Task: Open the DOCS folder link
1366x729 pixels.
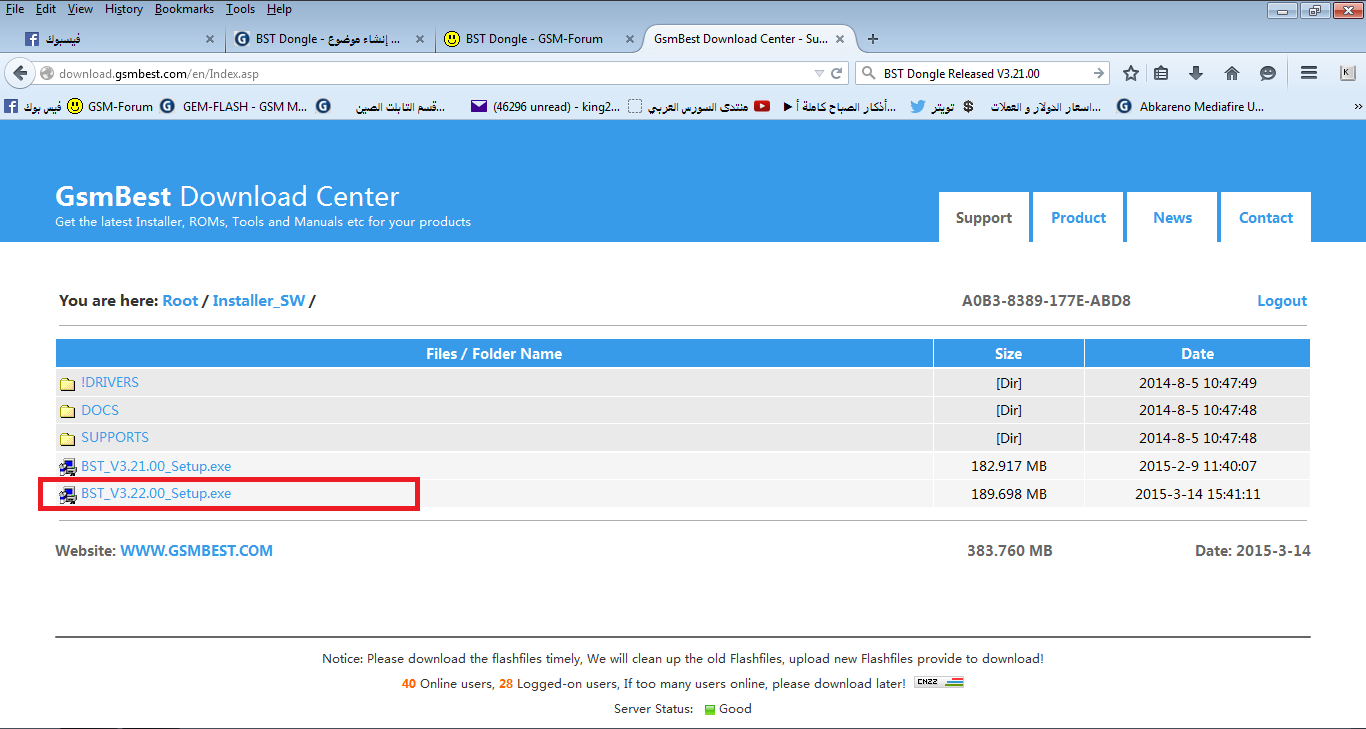Action: [100, 411]
